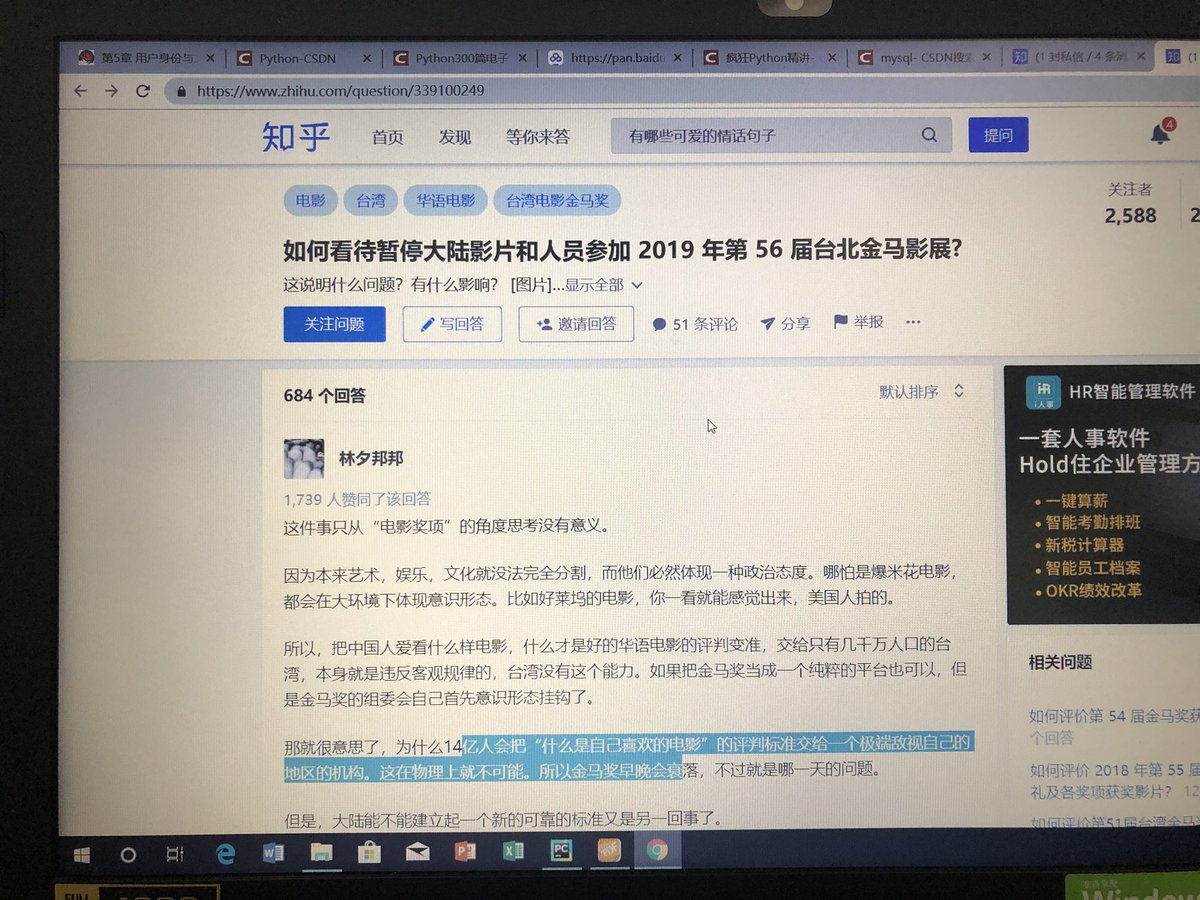Open PowerPoint from taskbar

click(x=464, y=852)
